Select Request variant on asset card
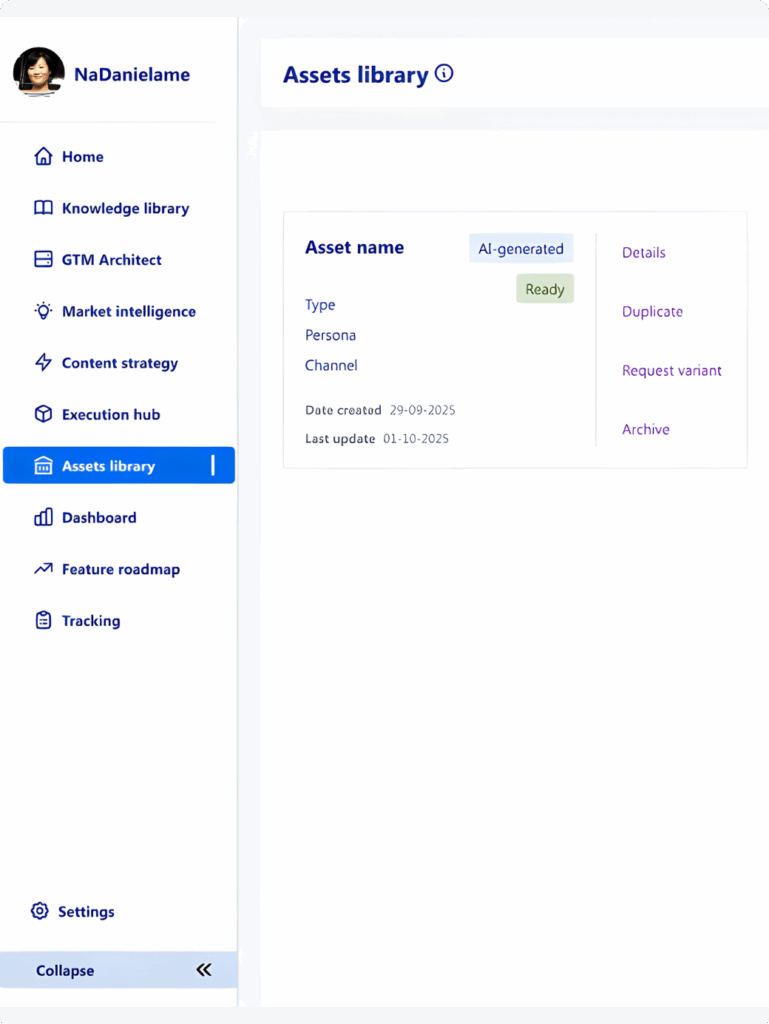Screen dimensions: 769x1024 (x=671, y=371)
